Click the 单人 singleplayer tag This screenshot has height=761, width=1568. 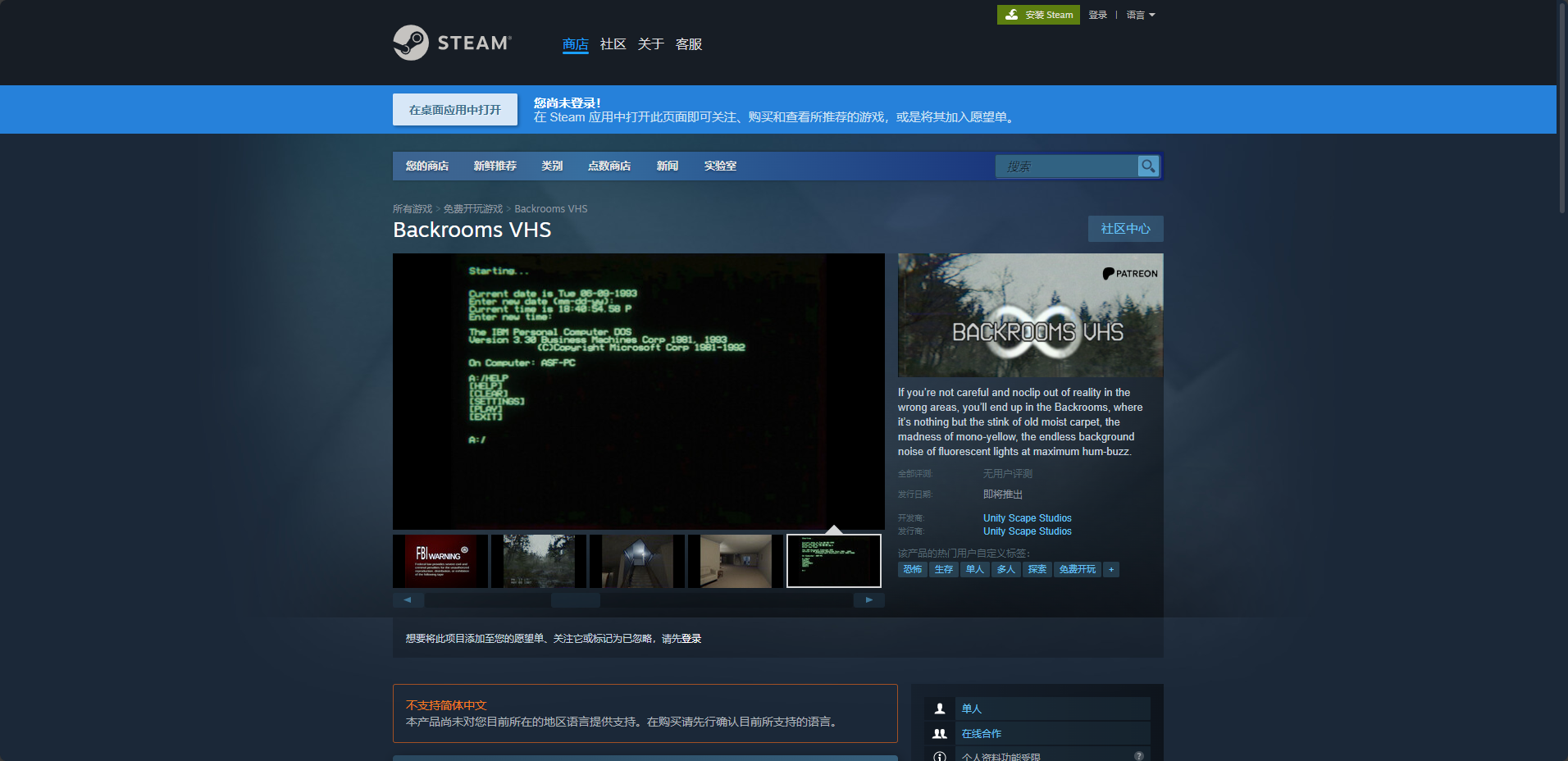(975, 569)
